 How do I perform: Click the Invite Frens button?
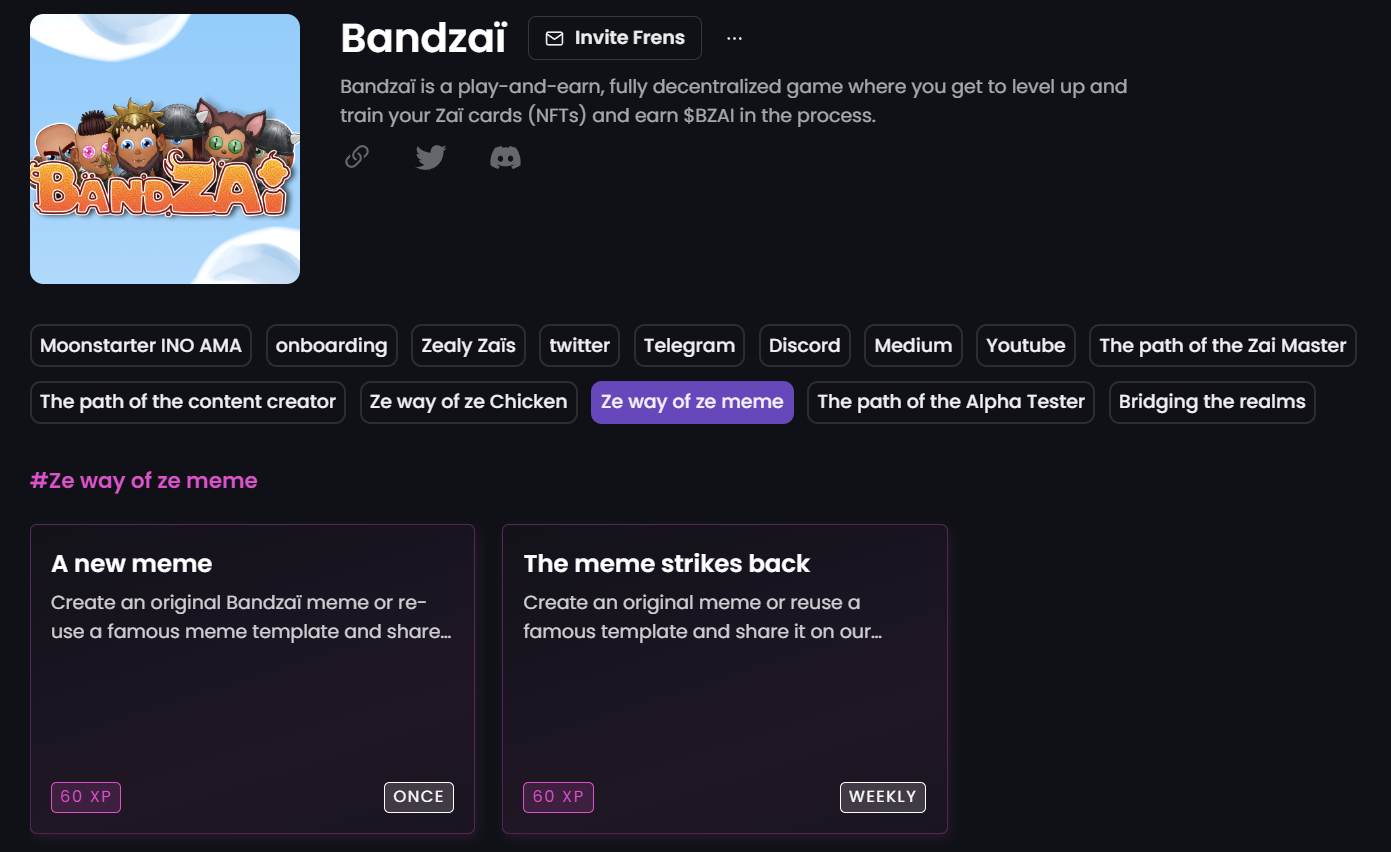(614, 38)
